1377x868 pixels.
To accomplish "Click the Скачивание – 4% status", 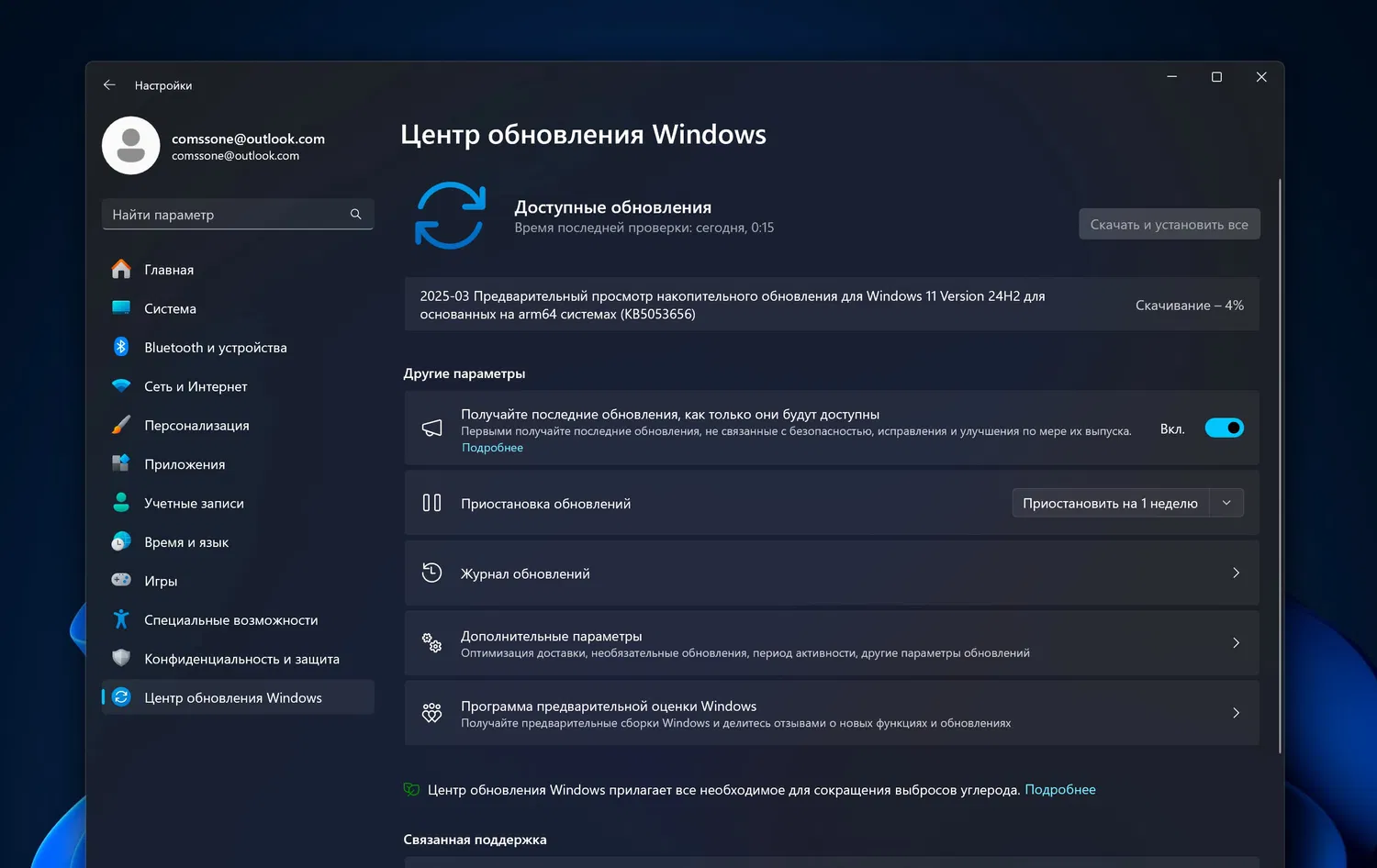I will [1190, 305].
